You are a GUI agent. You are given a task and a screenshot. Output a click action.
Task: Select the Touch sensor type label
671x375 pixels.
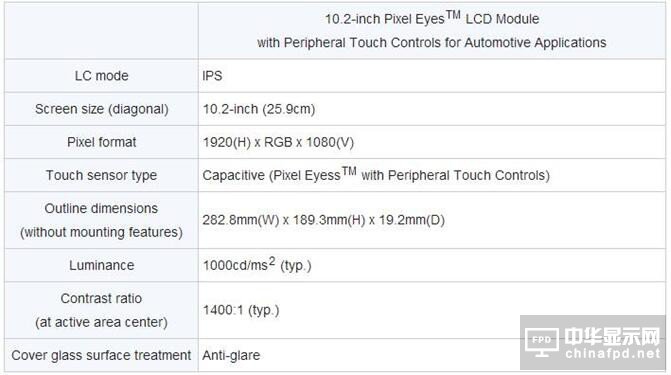[101, 175]
